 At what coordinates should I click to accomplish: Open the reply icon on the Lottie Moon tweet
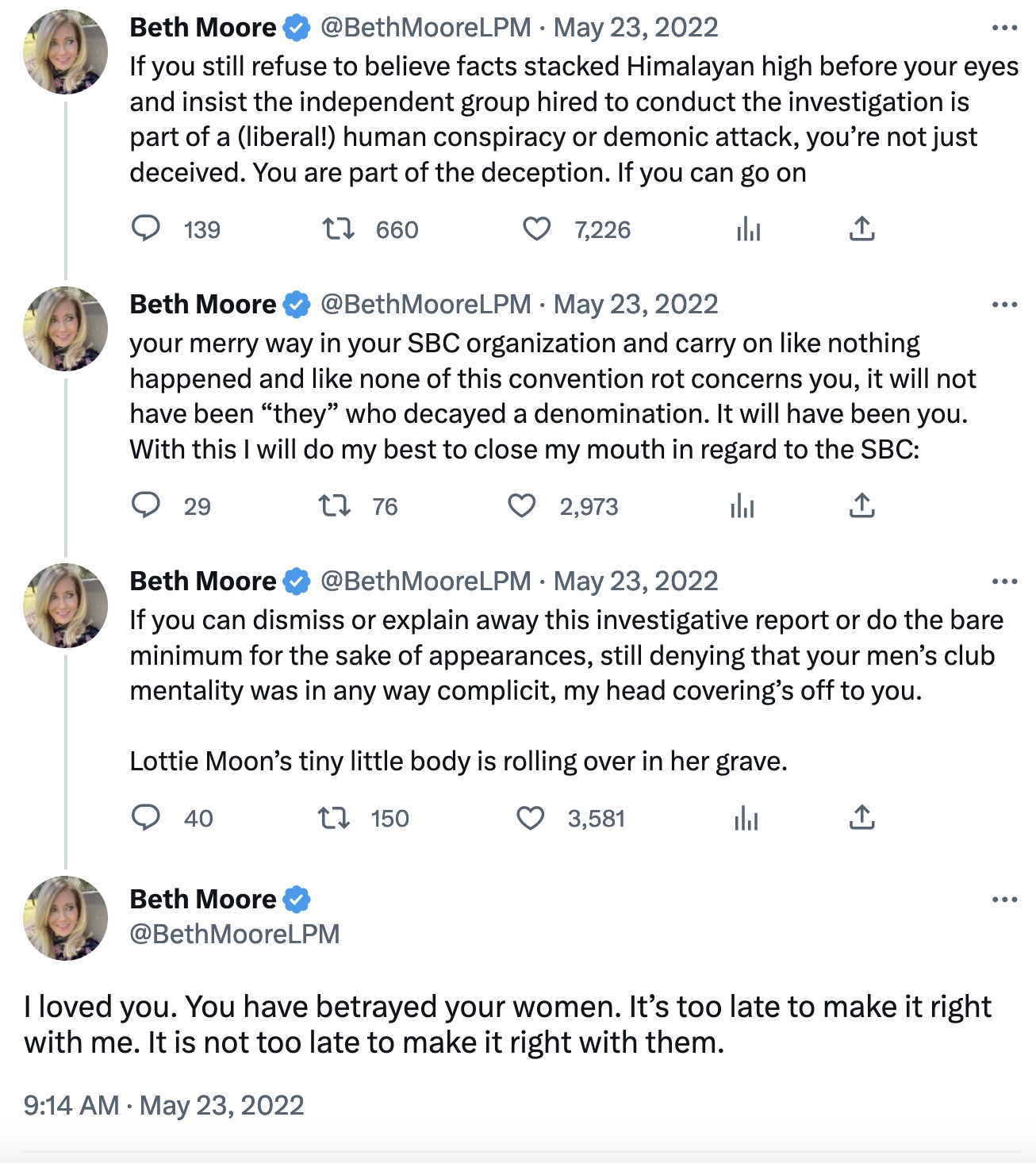click(148, 818)
